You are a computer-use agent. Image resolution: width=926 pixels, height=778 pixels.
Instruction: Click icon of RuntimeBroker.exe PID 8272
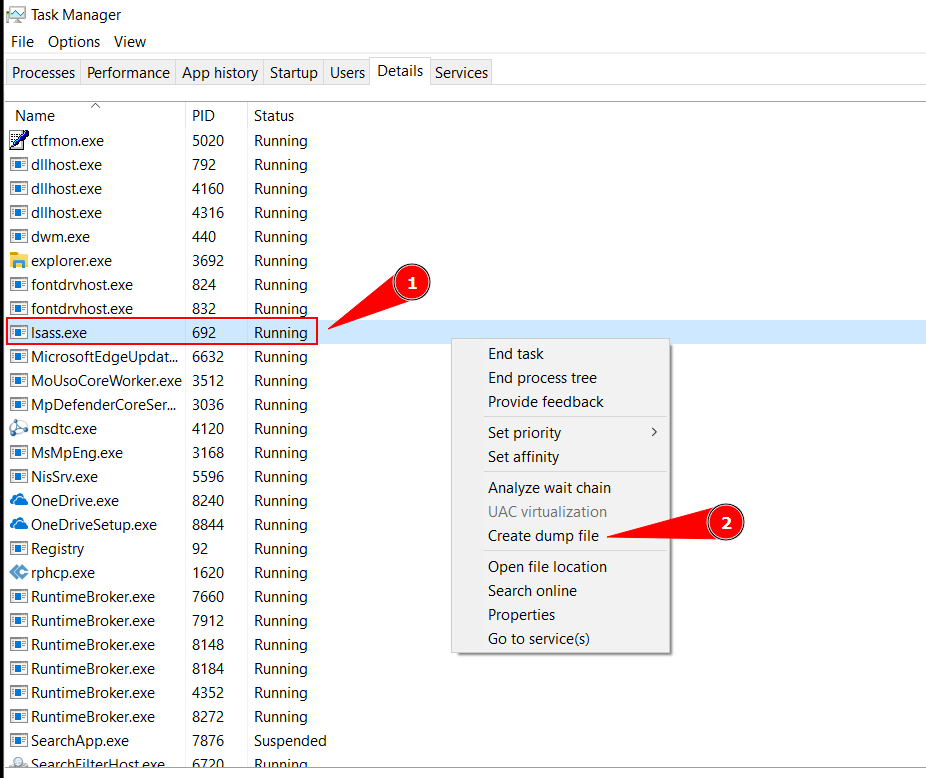click(x=19, y=717)
